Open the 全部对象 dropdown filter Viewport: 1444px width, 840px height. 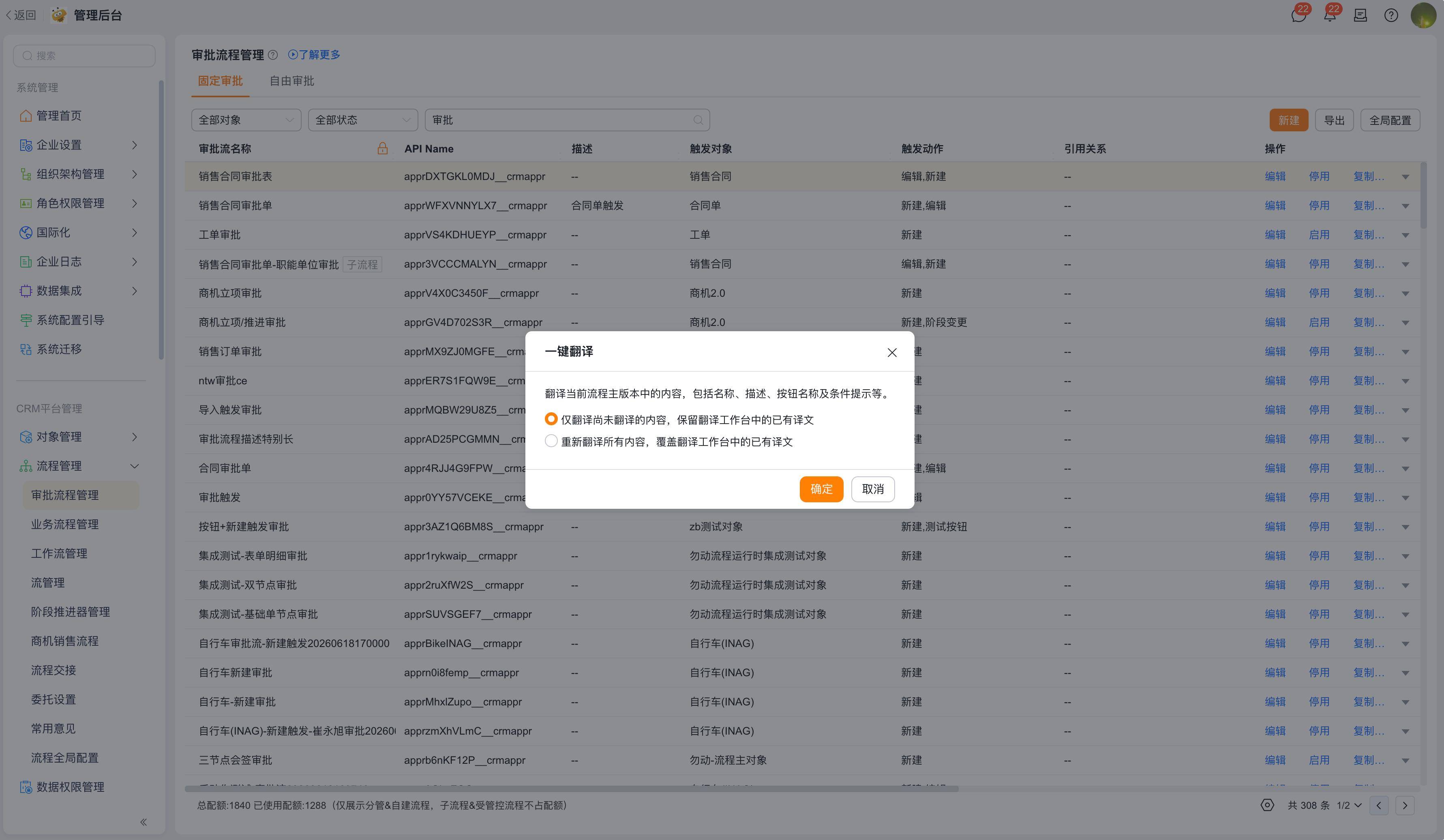pyautogui.click(x=246, y=120)
